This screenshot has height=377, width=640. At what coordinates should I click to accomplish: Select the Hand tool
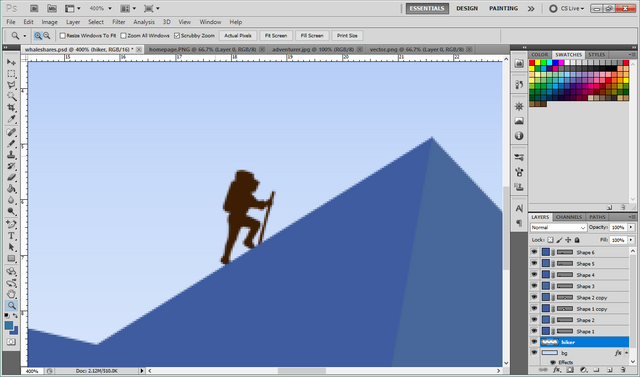coord(11,294)
